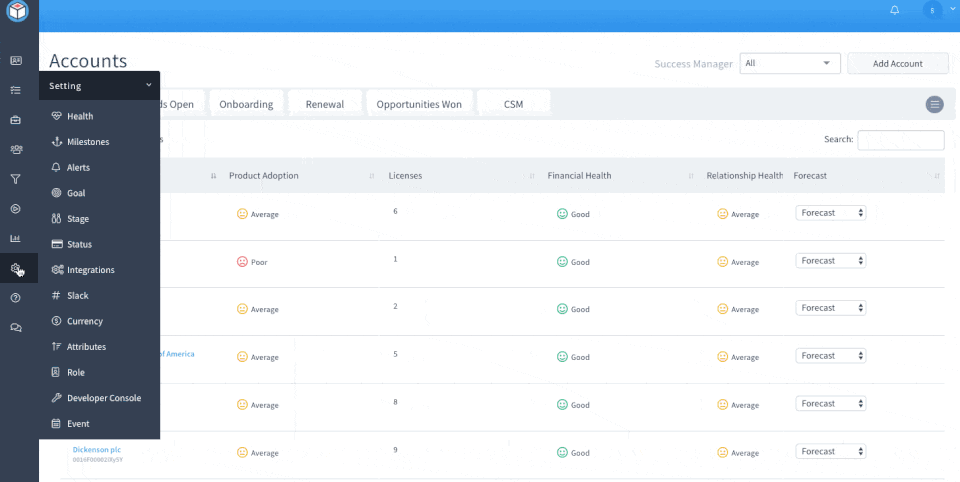960x482 pixels.
Task: Open the notifications bell icon
Action: point(894,10)
